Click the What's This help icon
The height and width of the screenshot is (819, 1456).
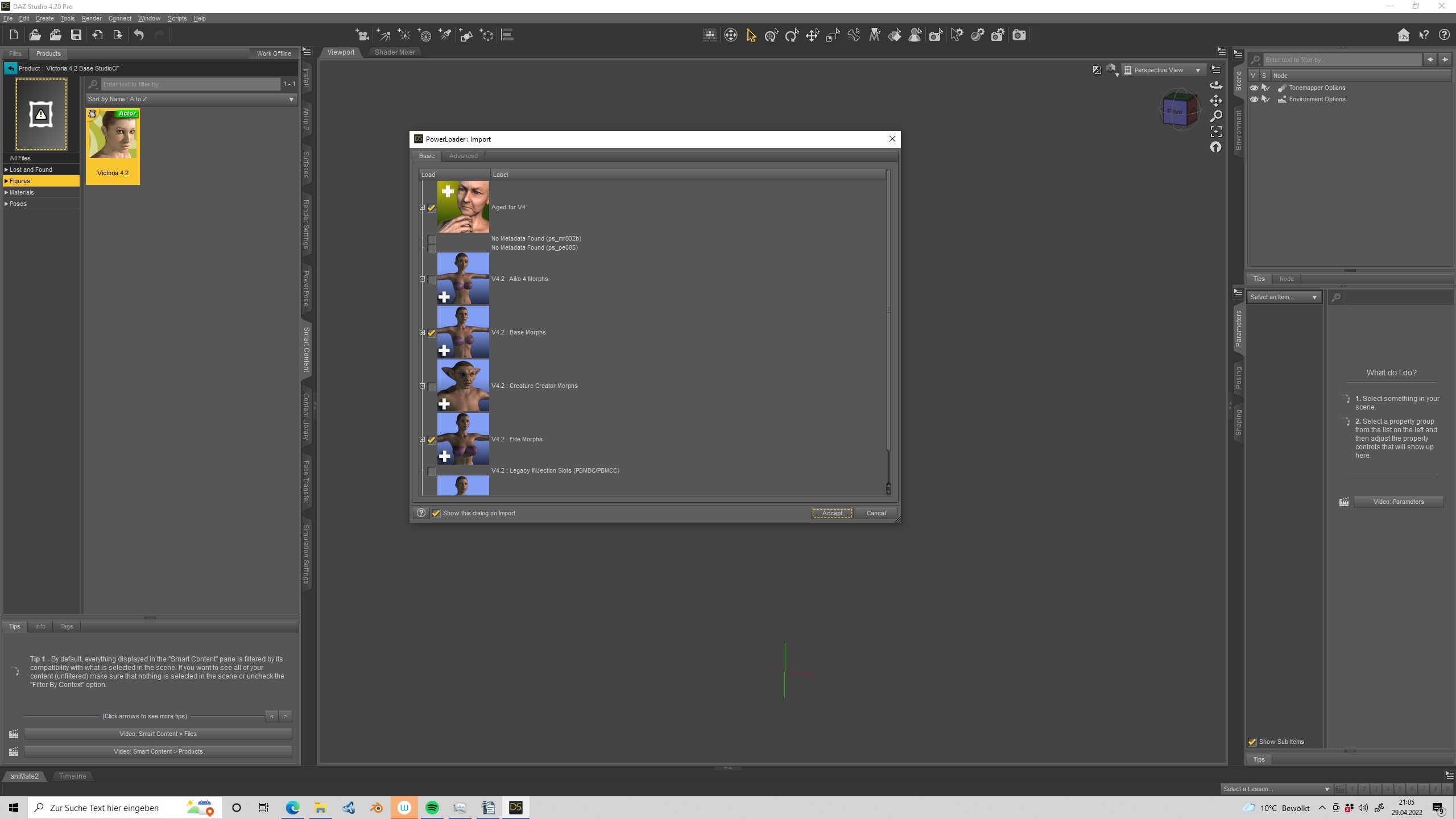(x=1424, y=35)
